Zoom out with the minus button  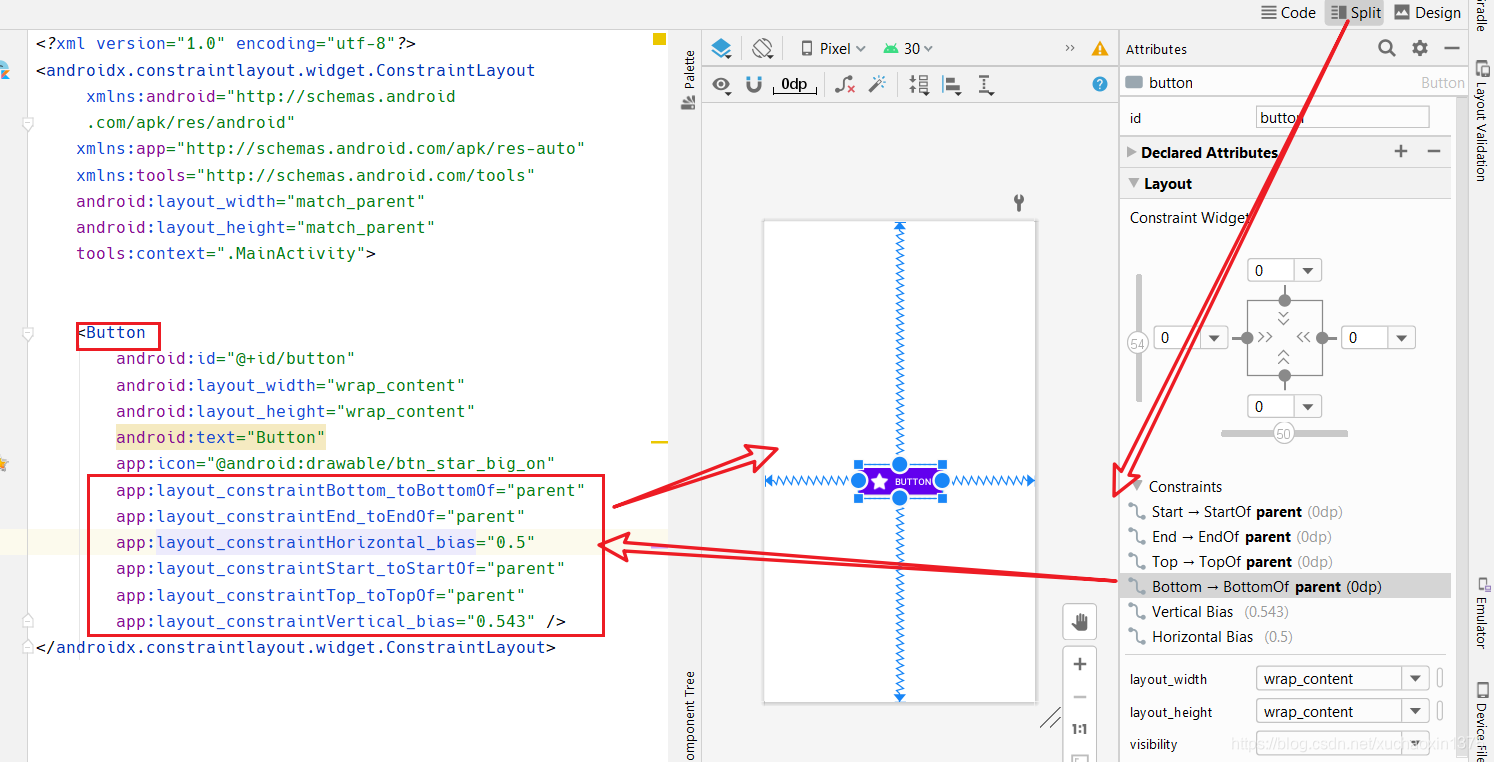1079,697
